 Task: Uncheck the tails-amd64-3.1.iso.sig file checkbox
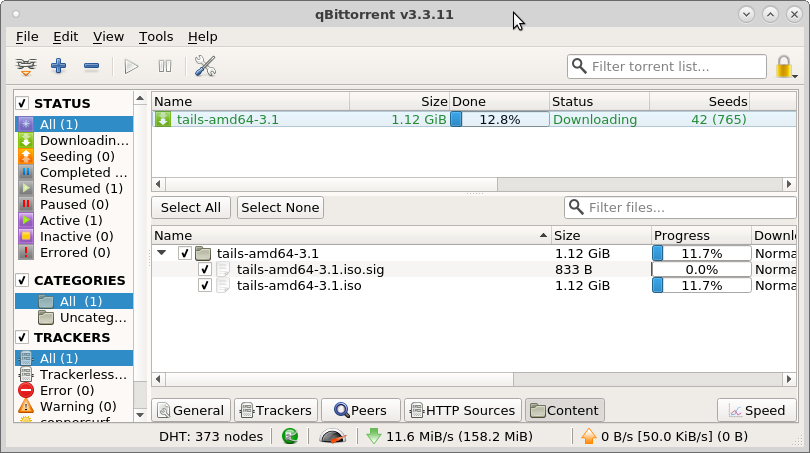coord(204,270)
